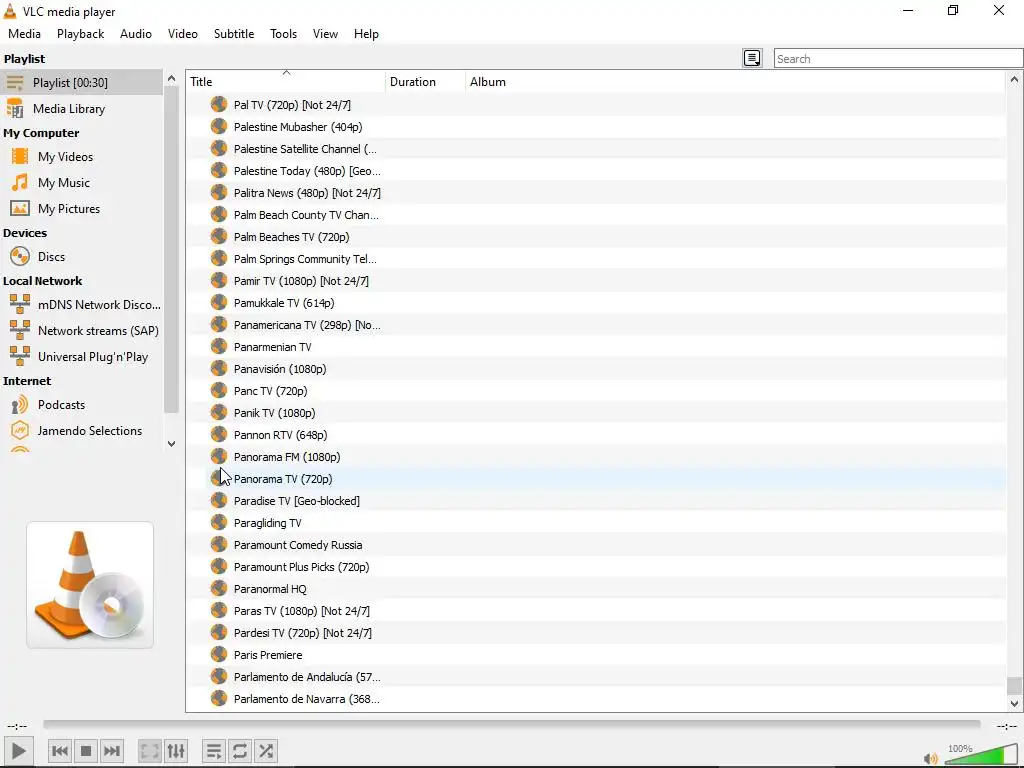This screenshot has width=1024, height=768.
Task: Skip to next media item
Action: tap(112, 751)
